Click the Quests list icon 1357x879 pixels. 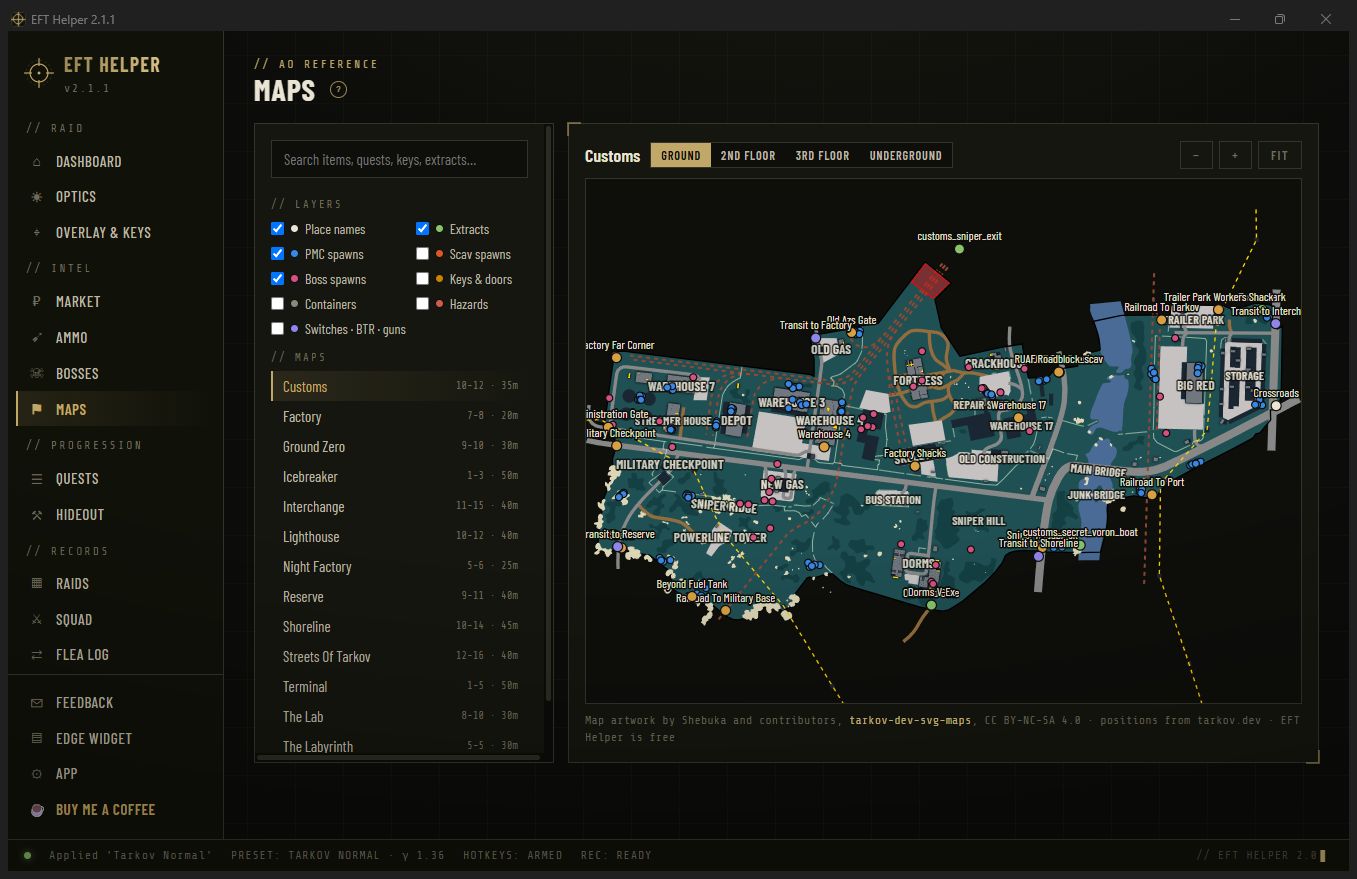(37, 479)
